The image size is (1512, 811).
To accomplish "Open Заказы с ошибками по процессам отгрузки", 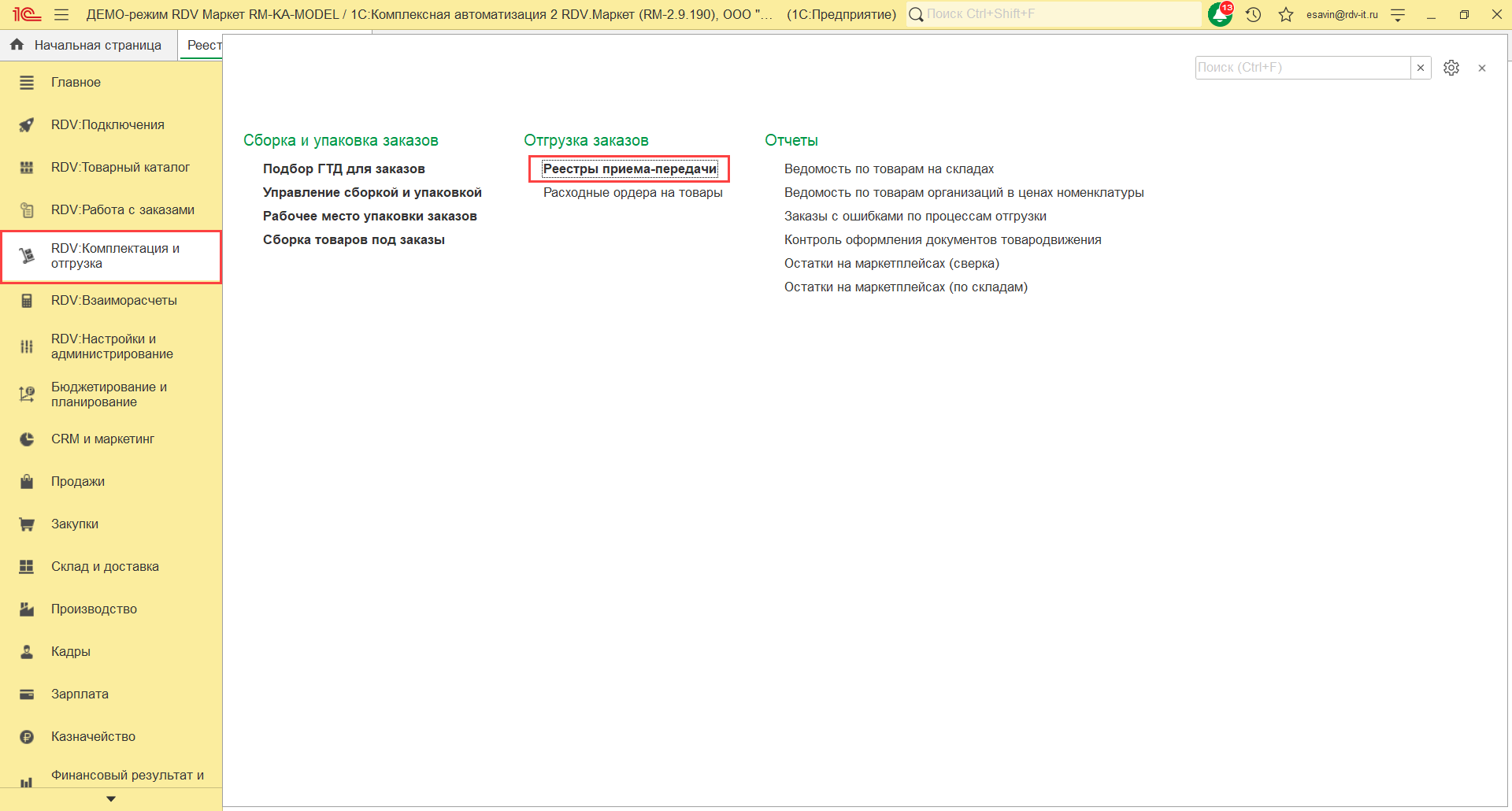I will pyautogui.click(x=915, y=217).
